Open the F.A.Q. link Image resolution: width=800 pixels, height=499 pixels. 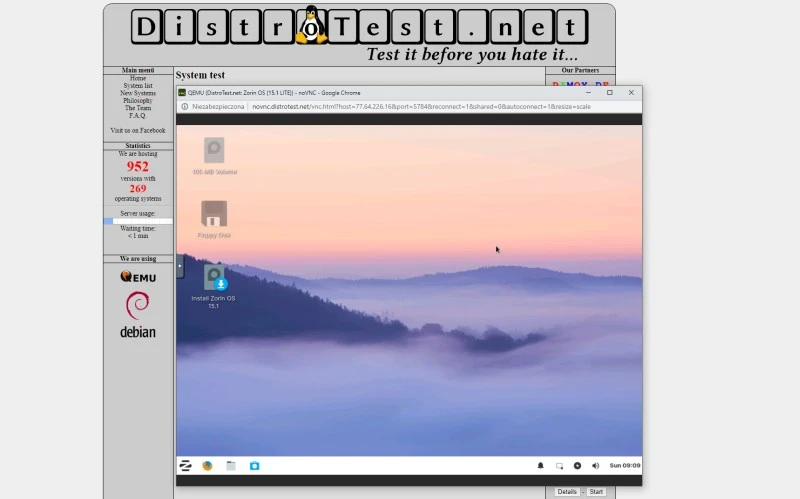tap(138, 115)
